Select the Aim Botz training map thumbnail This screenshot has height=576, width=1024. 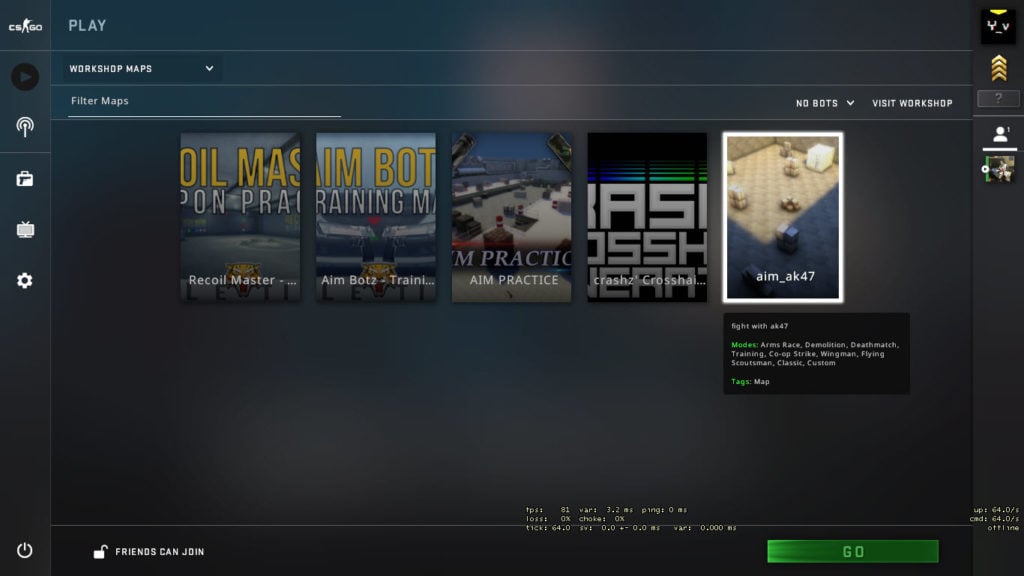[376, 217]
